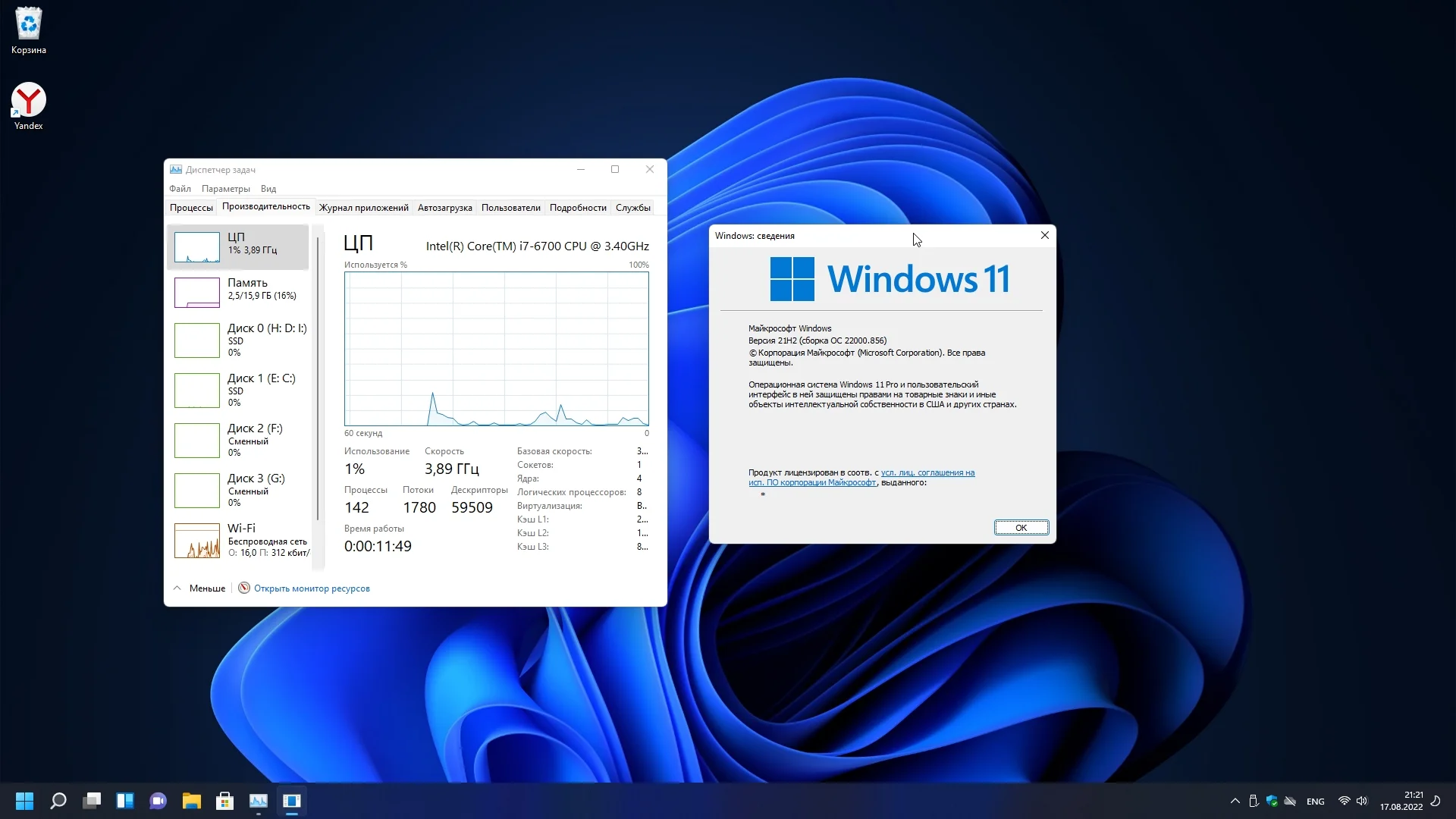1456x819 pixels.
Task: Switch to the Автозагрузка tab
Action: pyautogui.click(x=444, y=208)
